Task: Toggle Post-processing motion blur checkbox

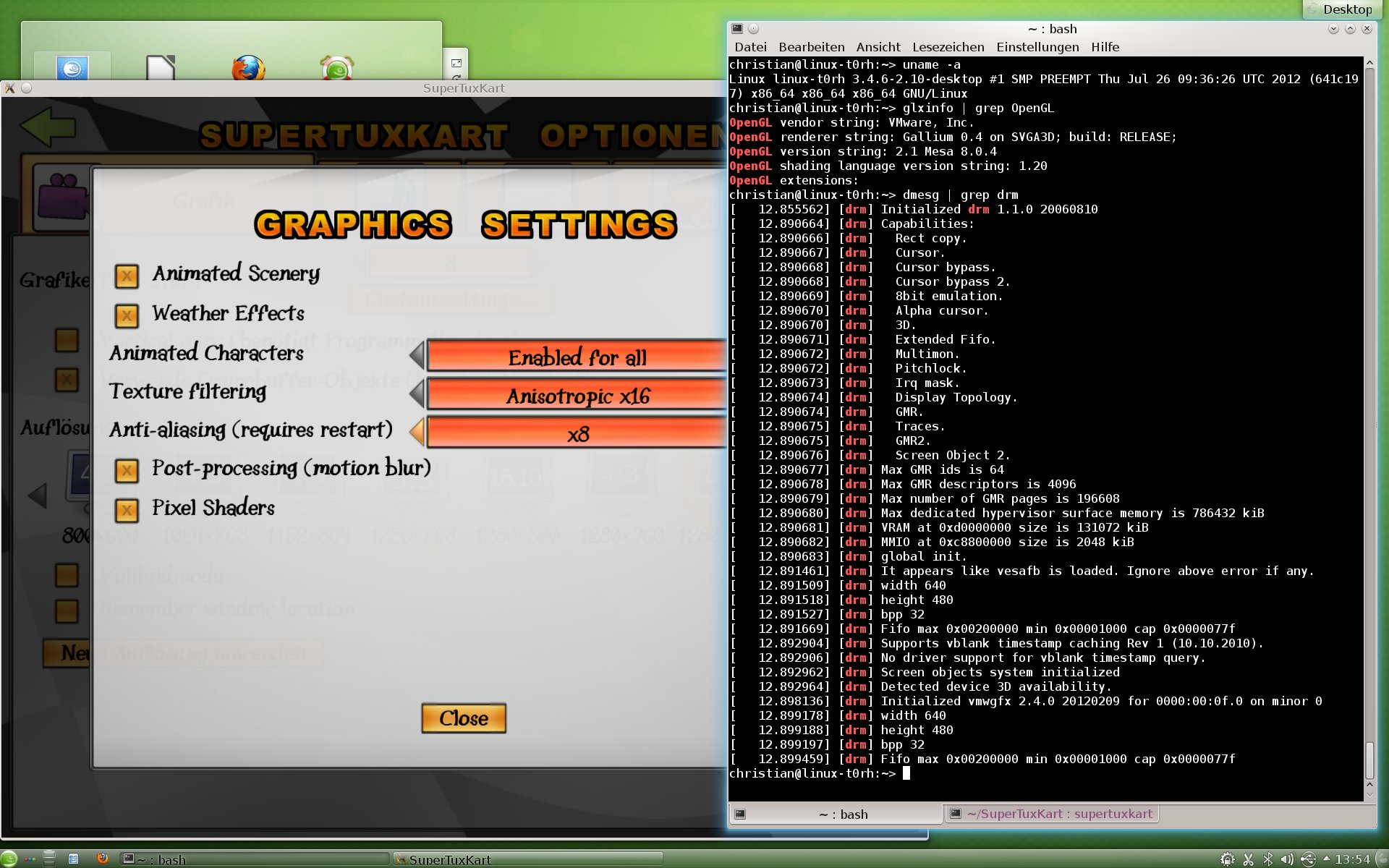Action: 127,471
